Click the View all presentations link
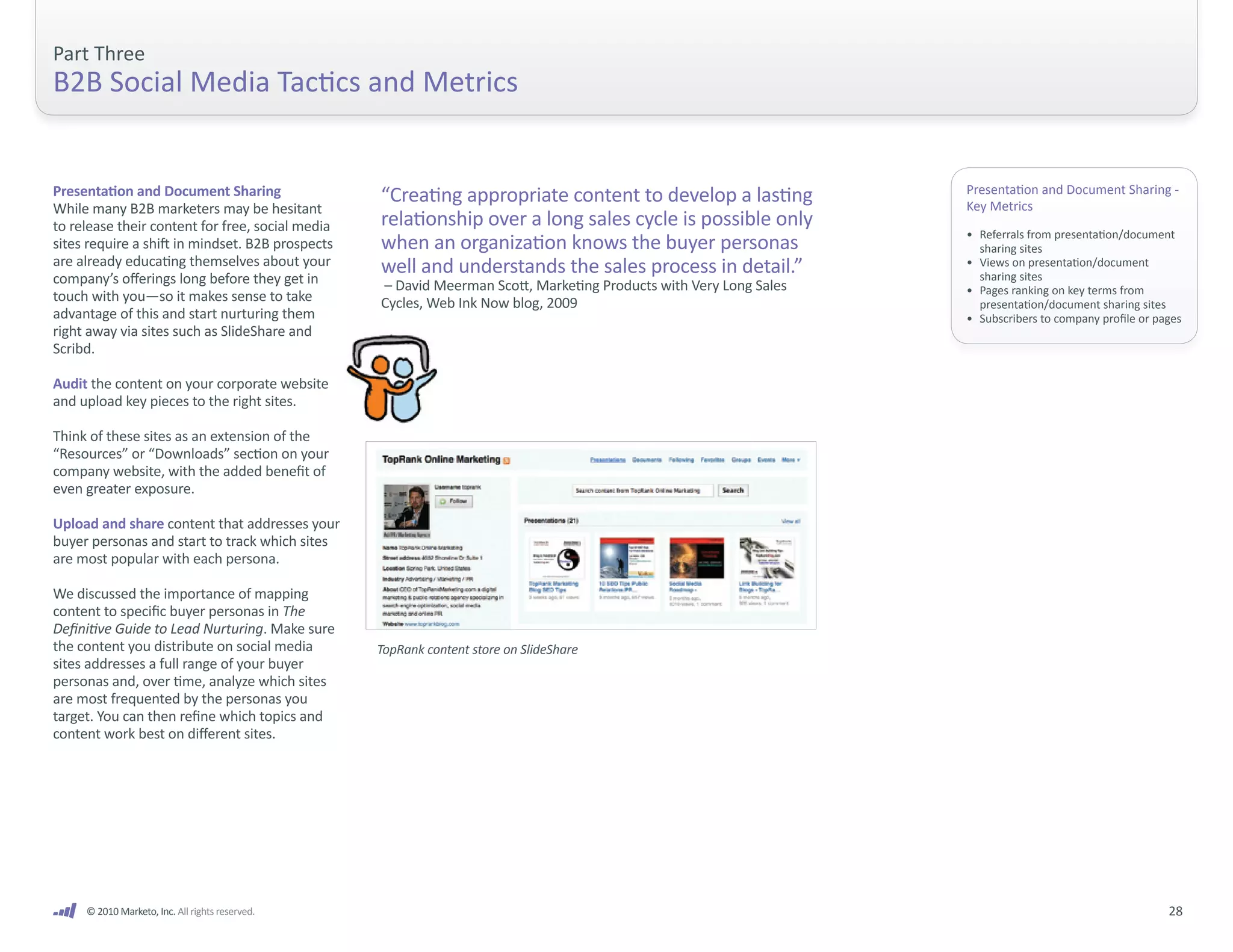 (790, 521)
